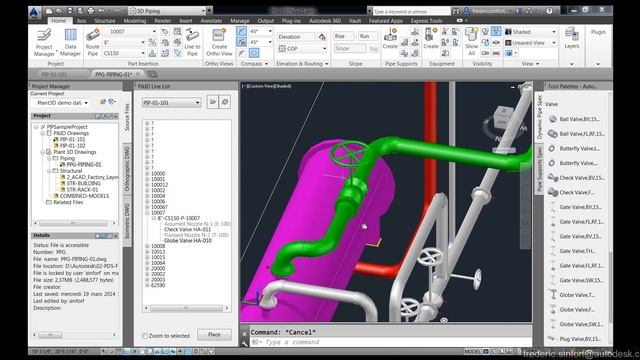The width and height of the screenshot is (640, 360).
Task: Open the Modeling ribbon tab
Action: click(135, 21)
